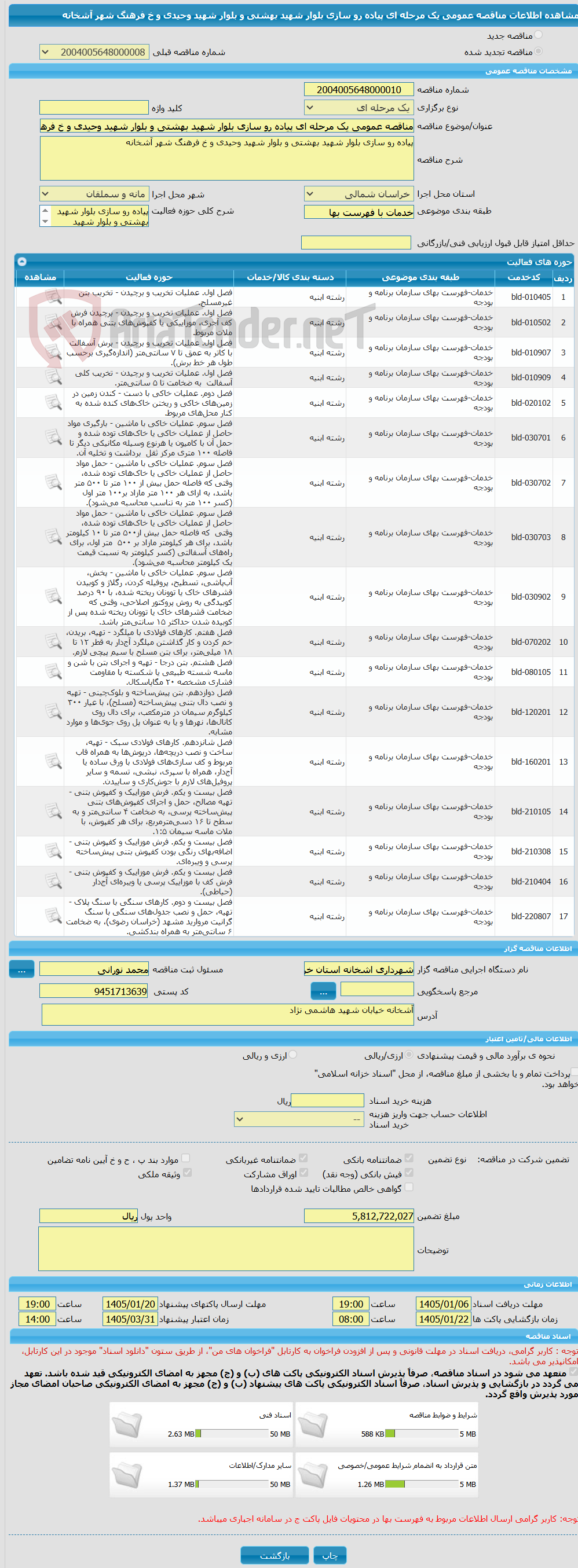Select ارزی/ریالی radio option
Screen dimensions: 578x1568
coord(409,1055)
